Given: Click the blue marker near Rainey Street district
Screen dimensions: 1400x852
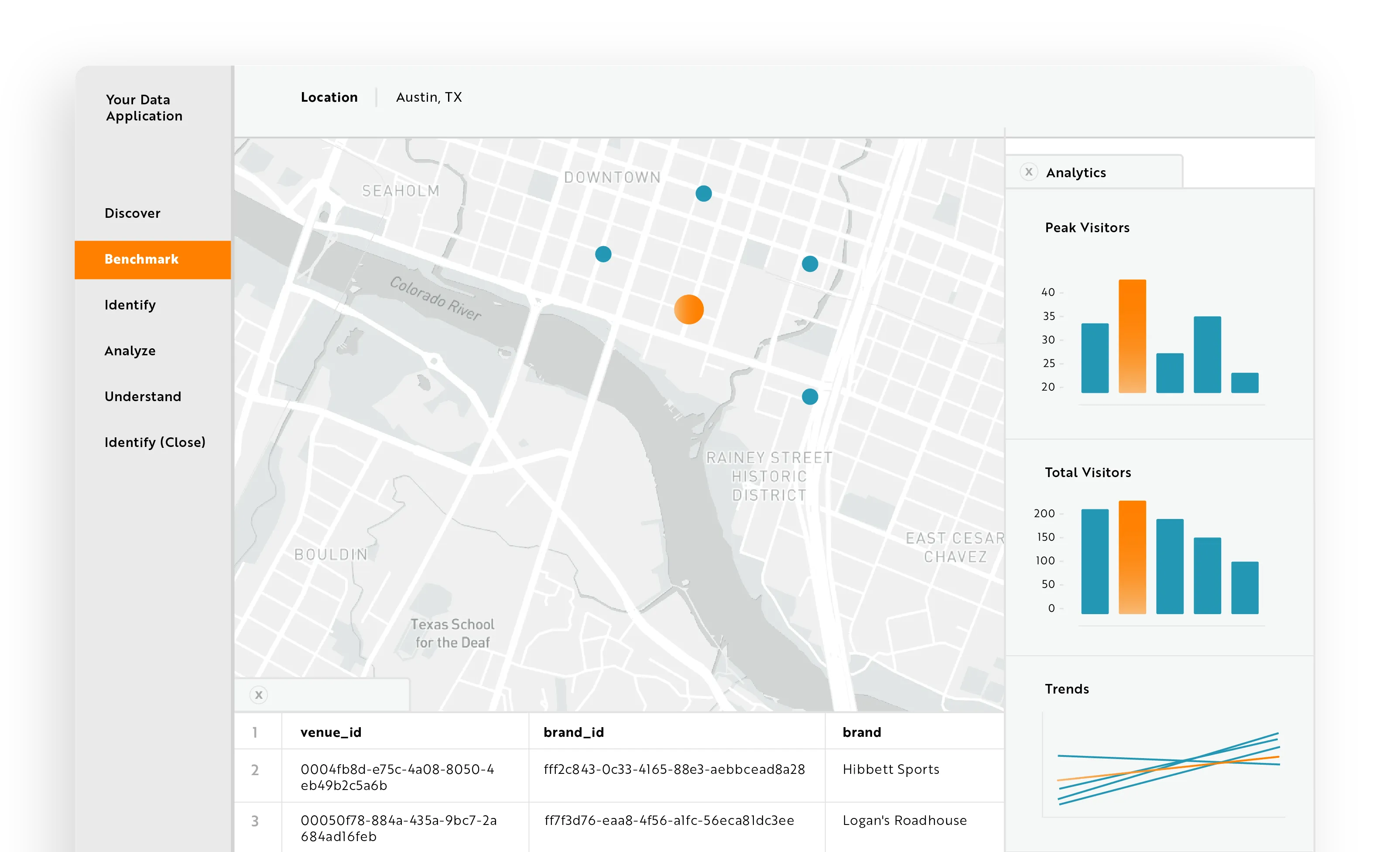Looking at the screenshot, I should [x=810, y=397].
